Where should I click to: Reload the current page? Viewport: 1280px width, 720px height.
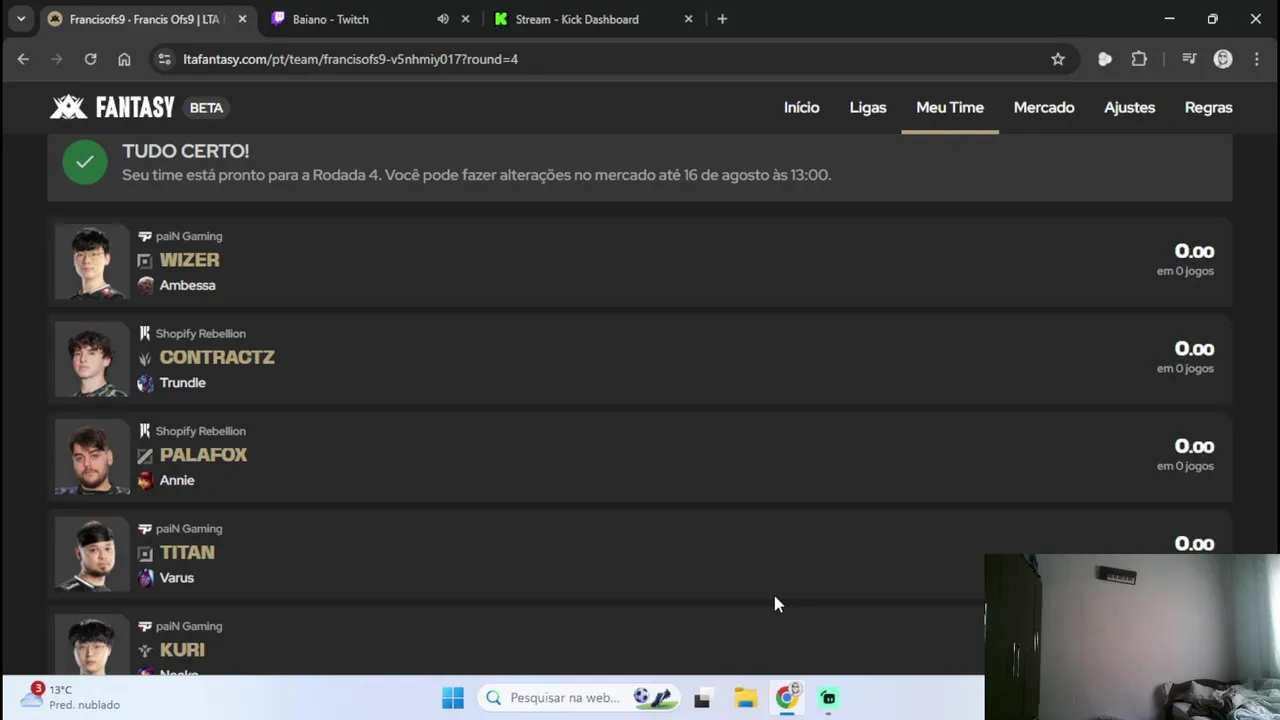click(x=90, y=59)
